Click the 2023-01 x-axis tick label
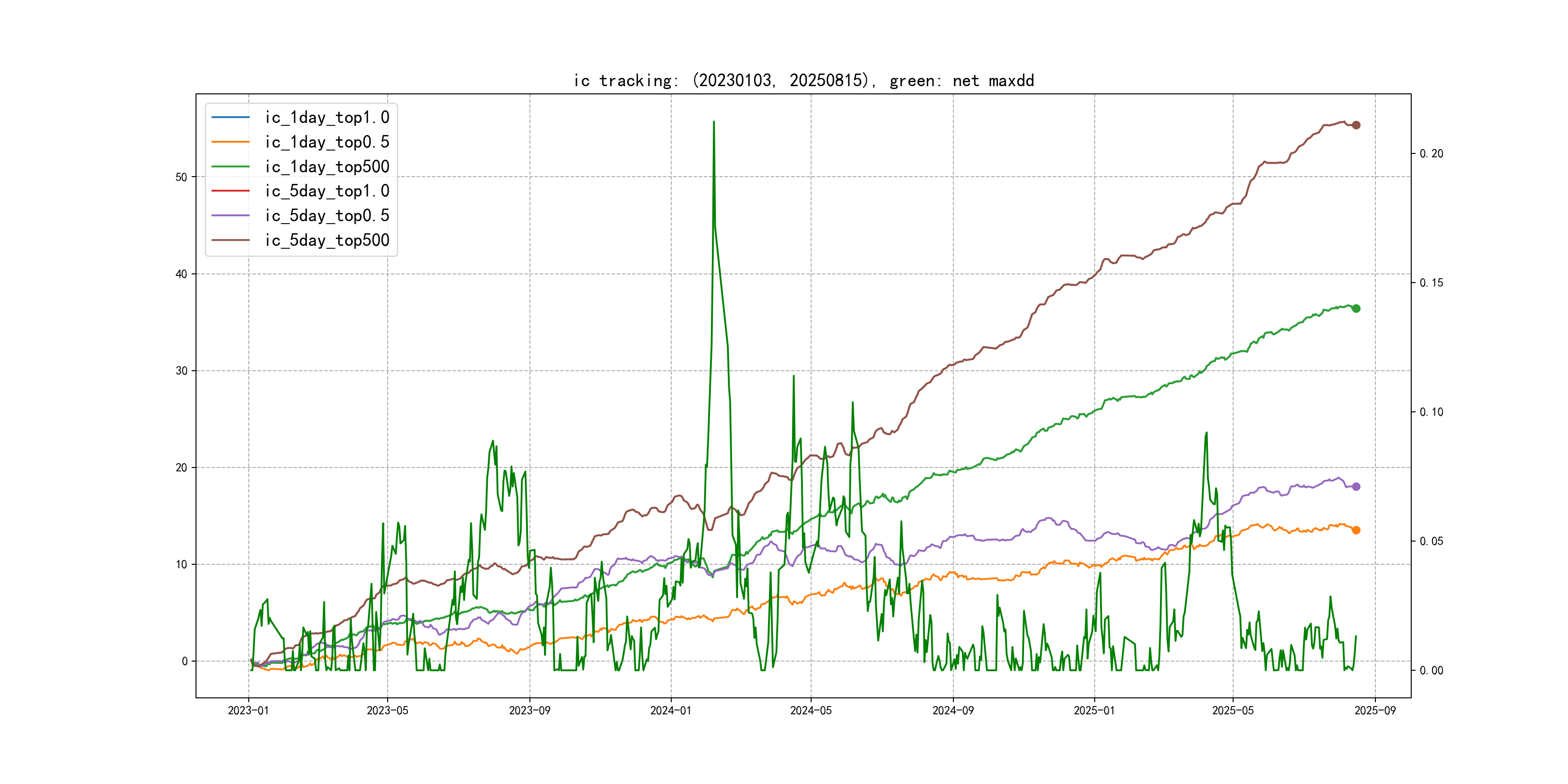The width and height of the screenshot is (1568, 784). pyautogui.click(x=248, y=710)
